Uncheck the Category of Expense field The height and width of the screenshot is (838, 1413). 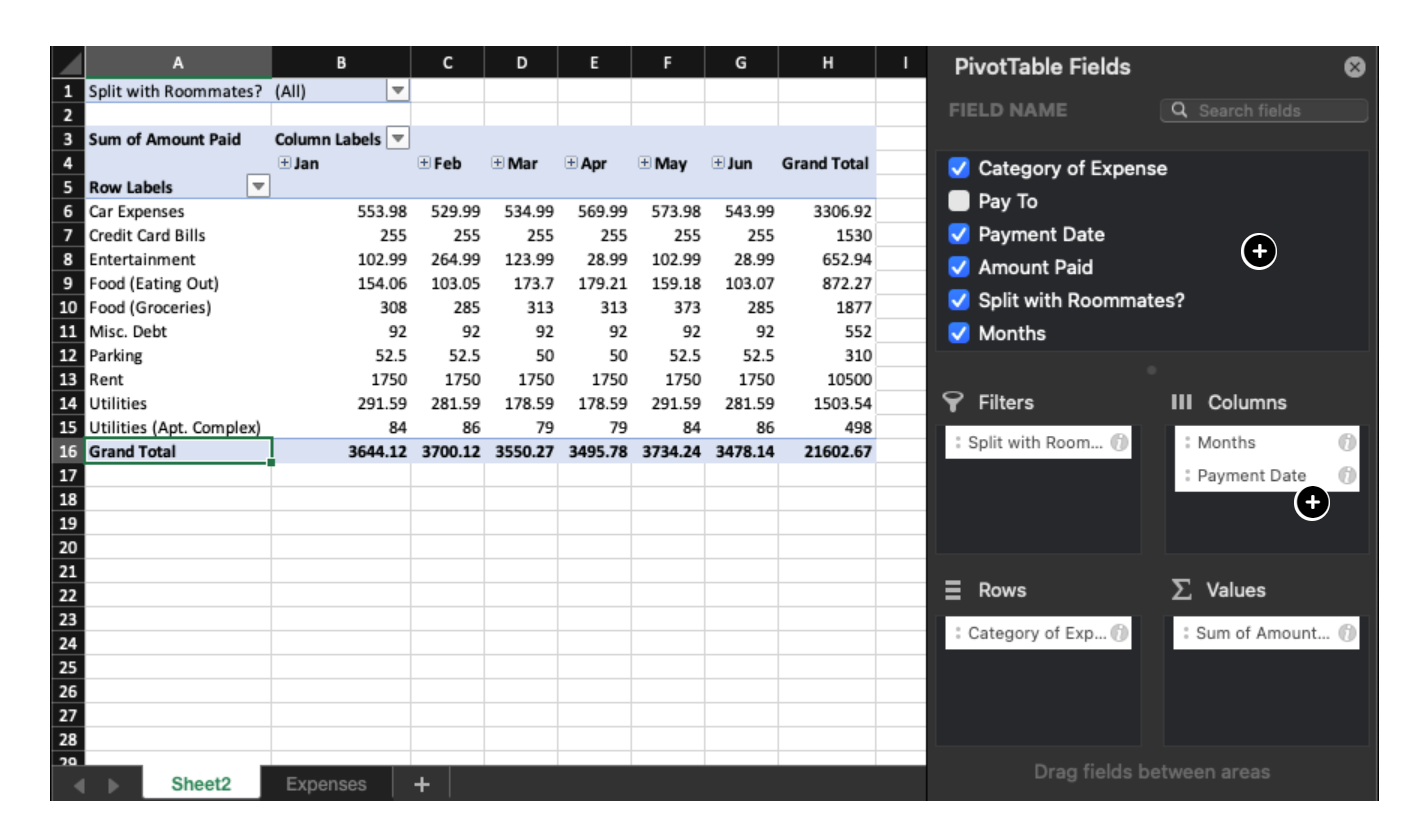coord(959,168)
